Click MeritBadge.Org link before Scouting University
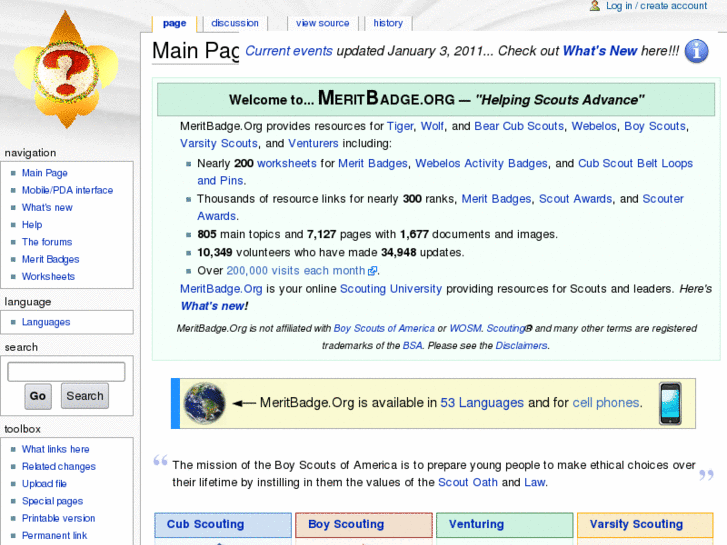The height and width of the screenshot is (545, 727). click(221, 289)
